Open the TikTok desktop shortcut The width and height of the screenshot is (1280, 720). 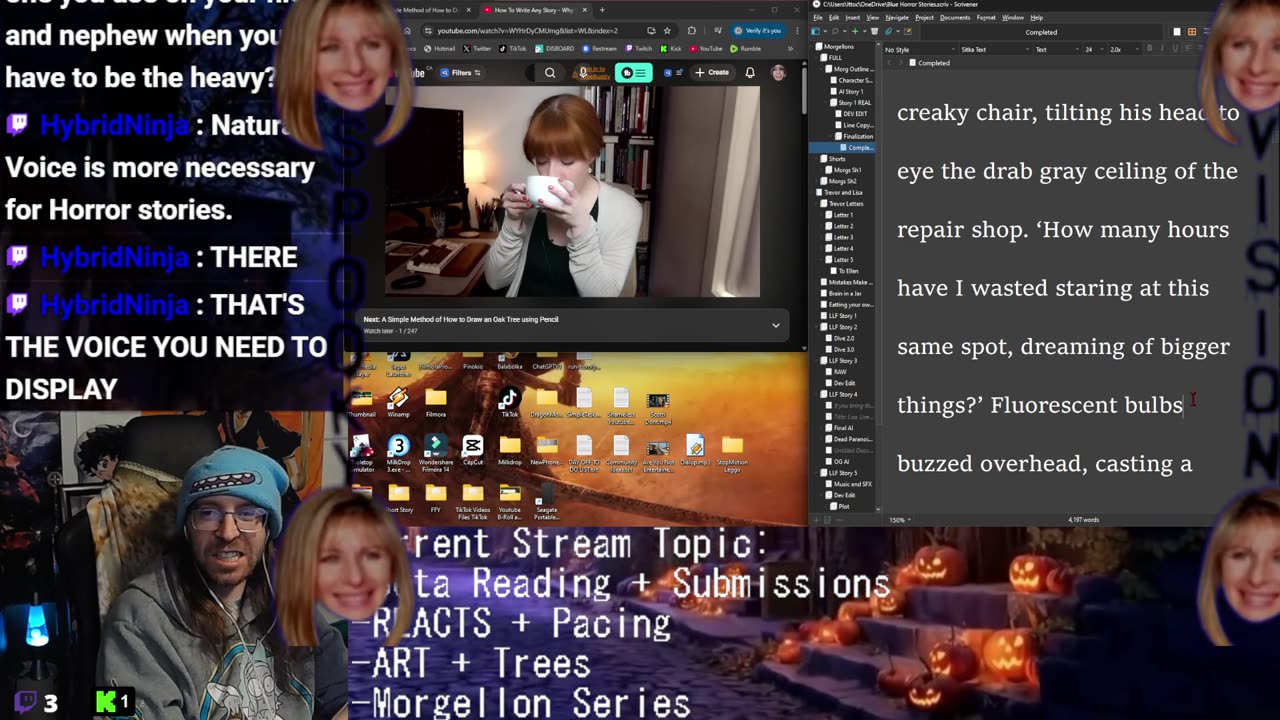(x=509, y=402)
